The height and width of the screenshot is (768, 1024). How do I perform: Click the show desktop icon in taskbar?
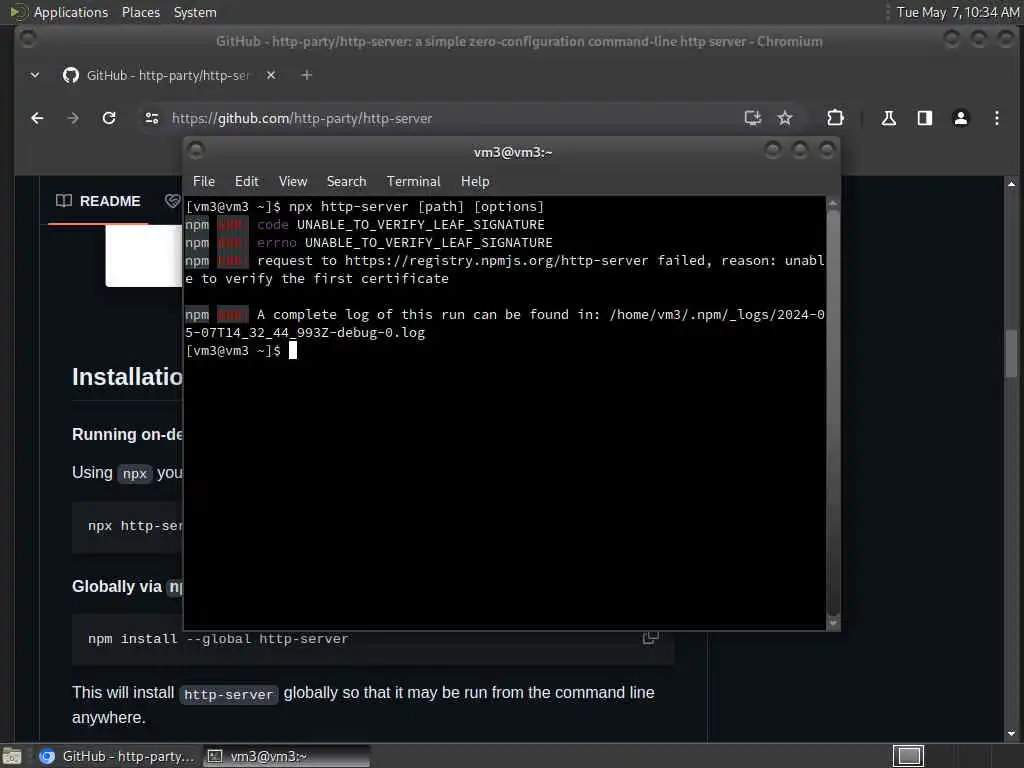[x=12, y=756]
